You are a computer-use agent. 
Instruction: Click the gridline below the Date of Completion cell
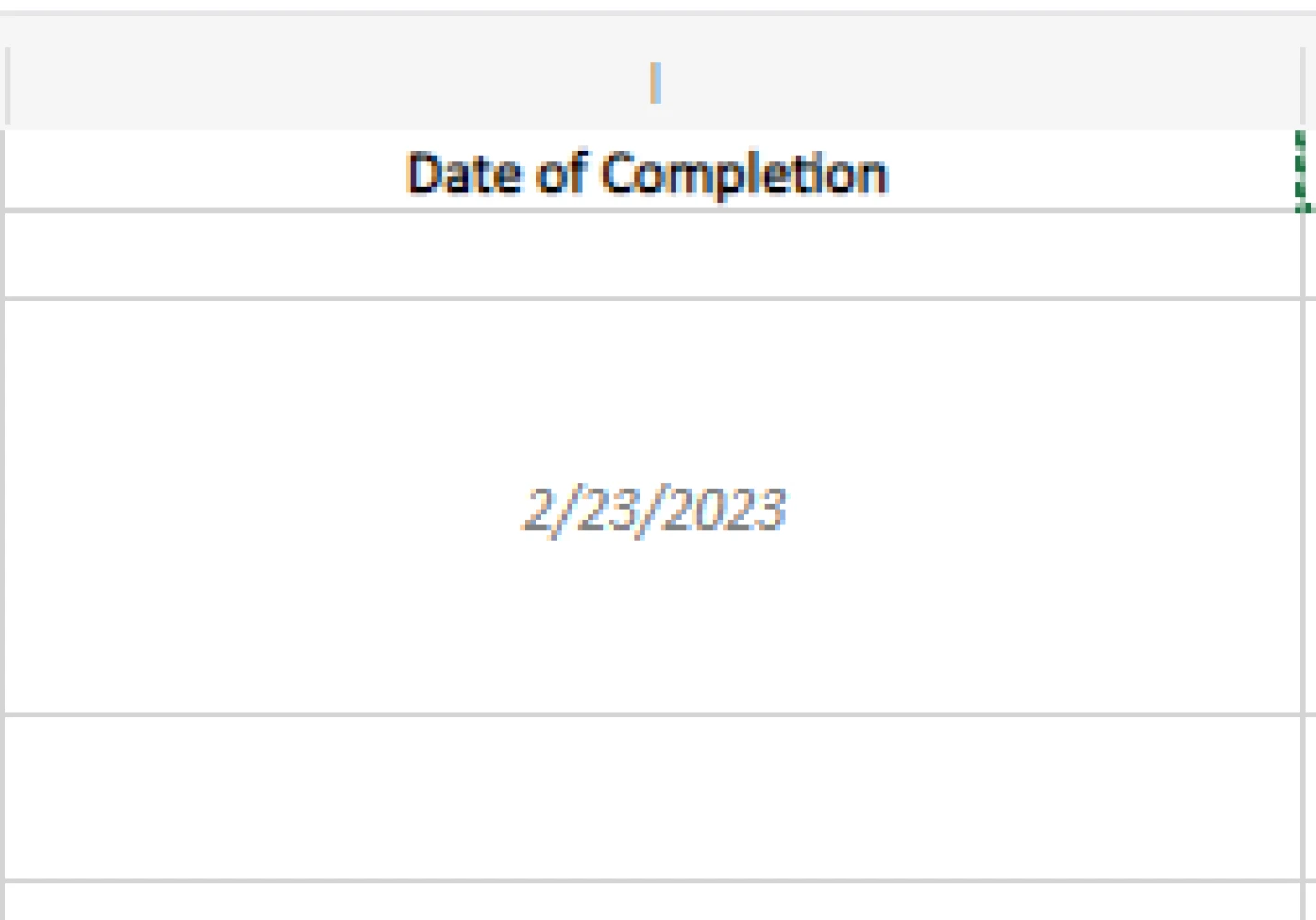coord(653,211)
